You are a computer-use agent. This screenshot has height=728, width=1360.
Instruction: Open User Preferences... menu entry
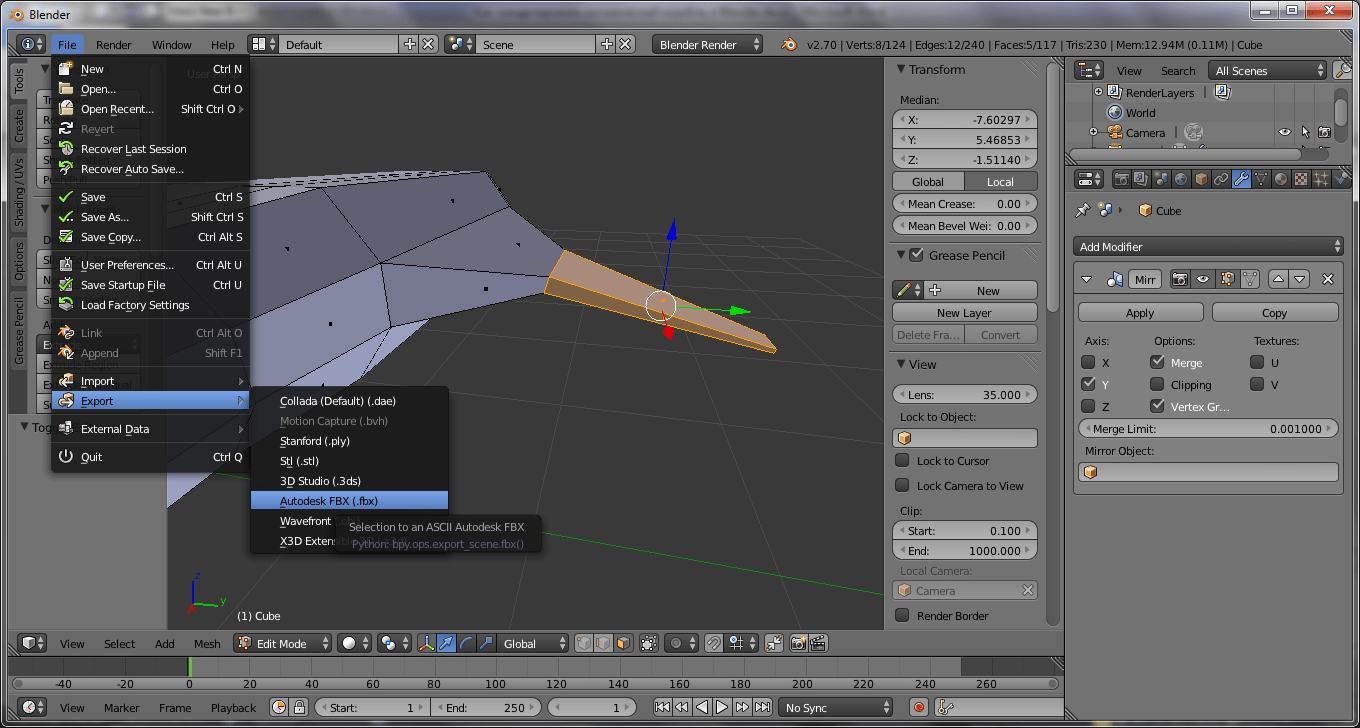[150, 264]
